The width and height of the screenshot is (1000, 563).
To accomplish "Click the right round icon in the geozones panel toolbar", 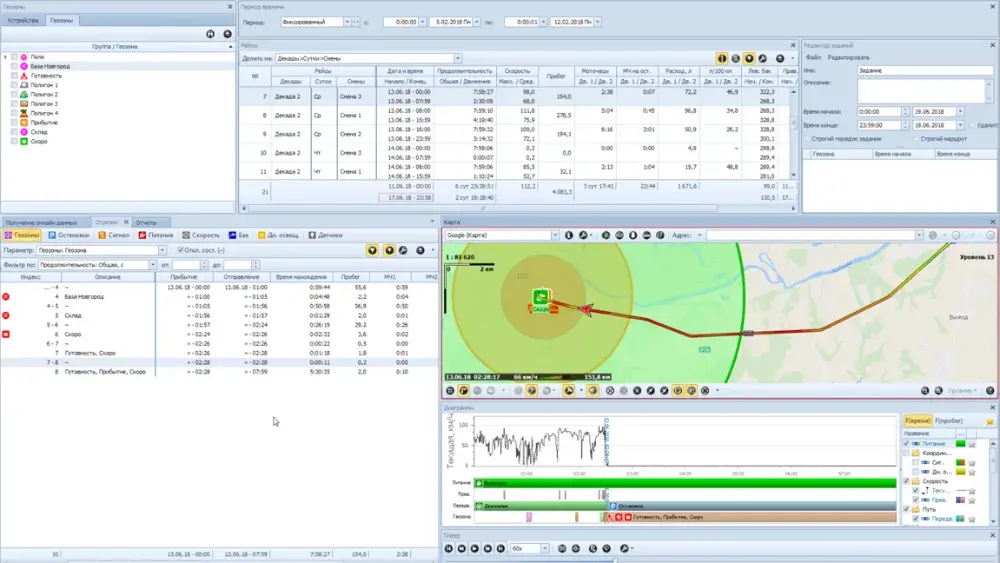I will coord(228,34).
